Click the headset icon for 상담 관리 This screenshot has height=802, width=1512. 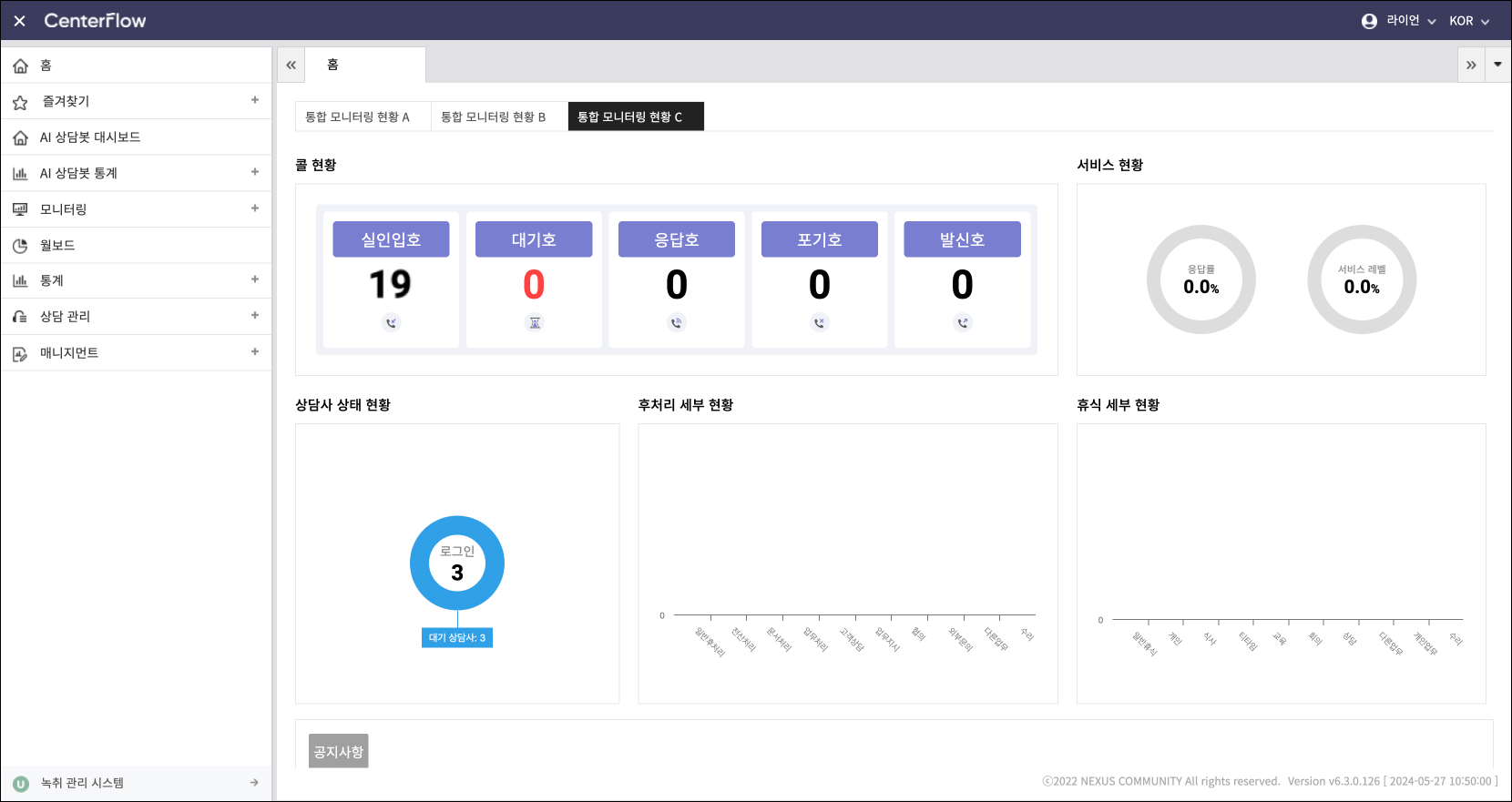pyautogui.click(x=20, y=317)
